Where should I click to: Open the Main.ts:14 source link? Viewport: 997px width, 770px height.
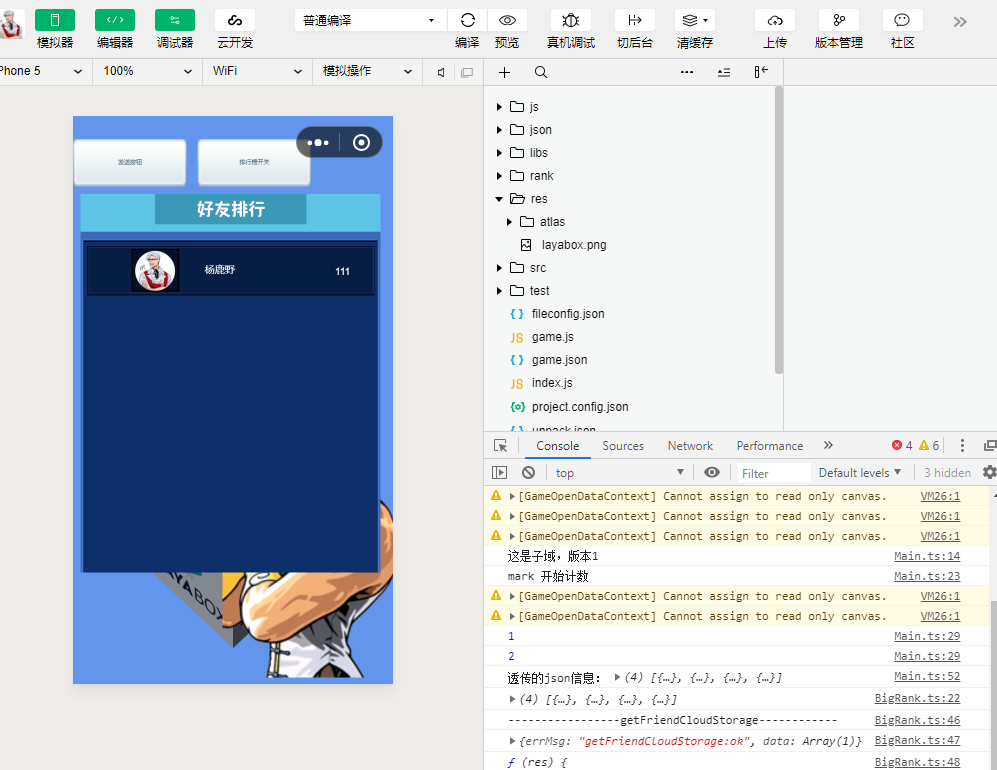click(927, 556)
